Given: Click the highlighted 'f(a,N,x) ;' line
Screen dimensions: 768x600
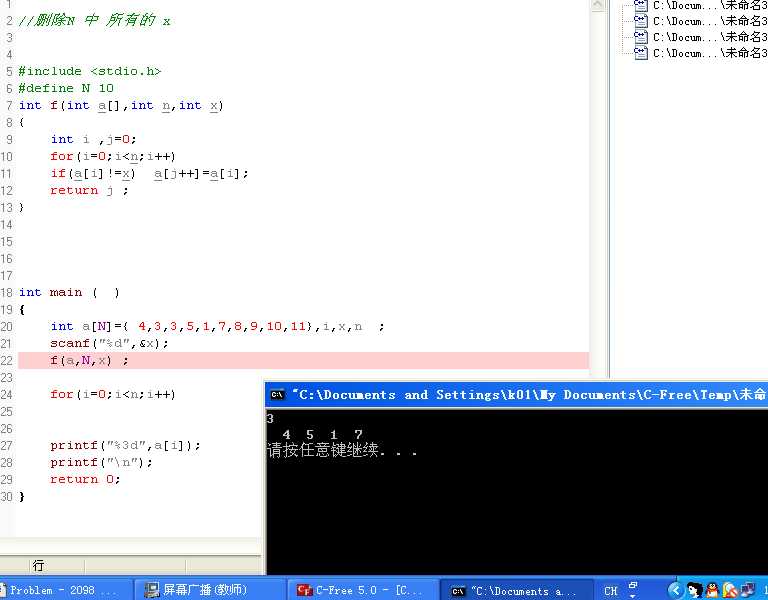Looking at the screenshot, I should [303, 360].
